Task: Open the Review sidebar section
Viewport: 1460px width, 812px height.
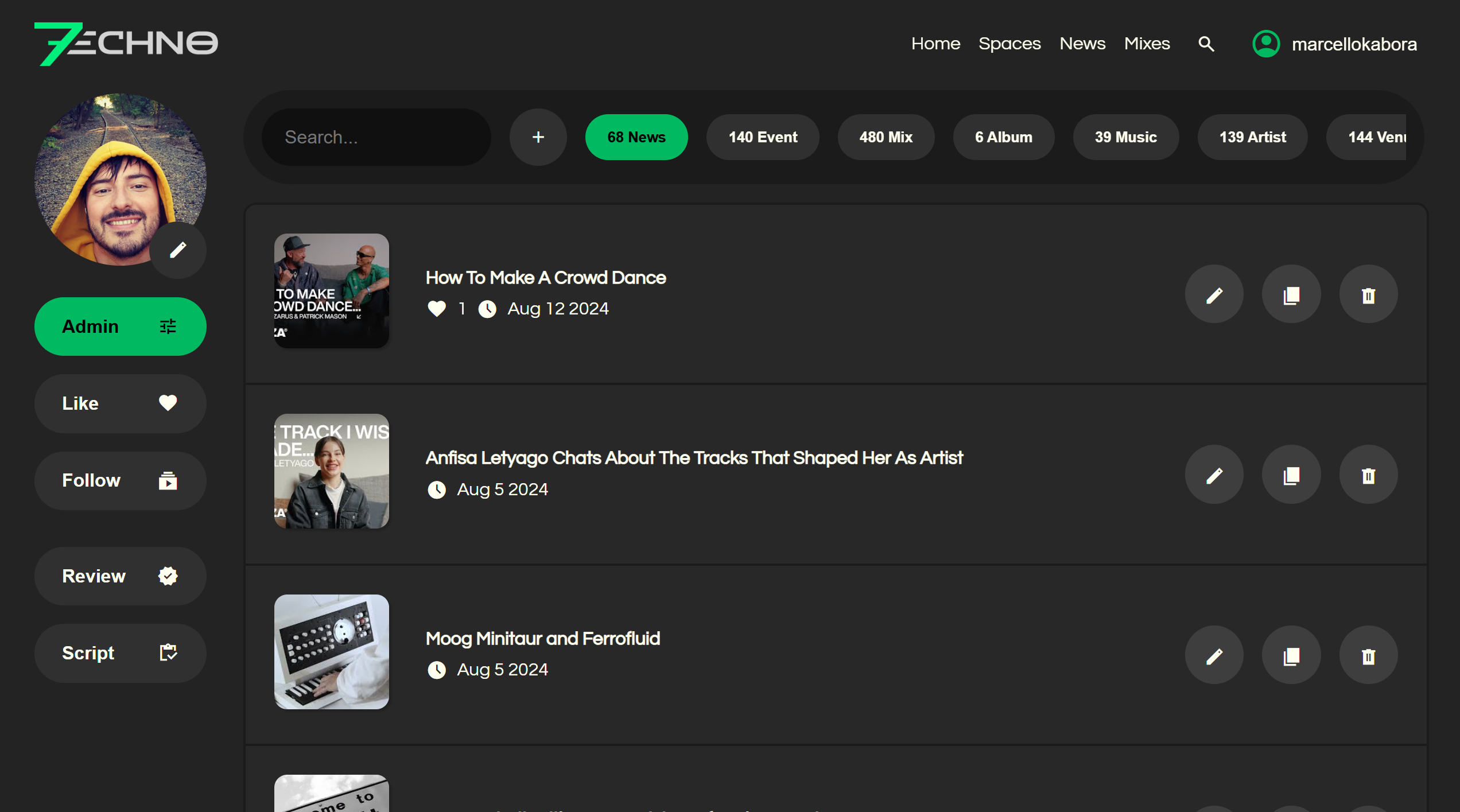Action: pyautogui.click(x=121, y=576)
